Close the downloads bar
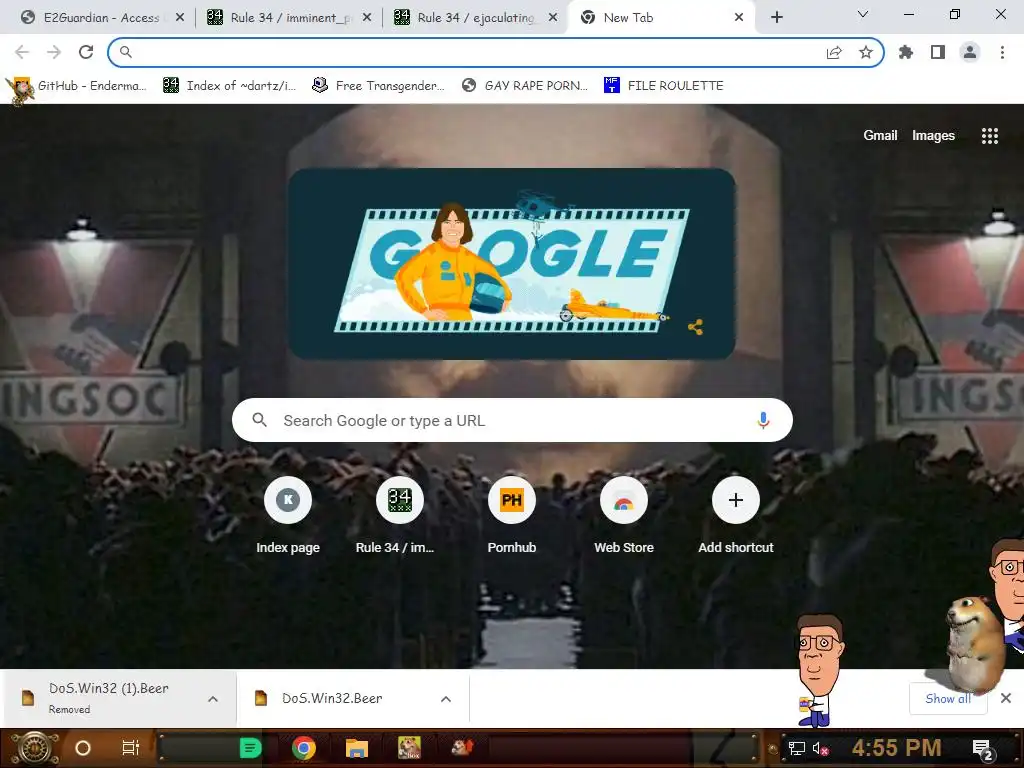This screenshot has width=1024, height=768. [x=1006, y=699]
